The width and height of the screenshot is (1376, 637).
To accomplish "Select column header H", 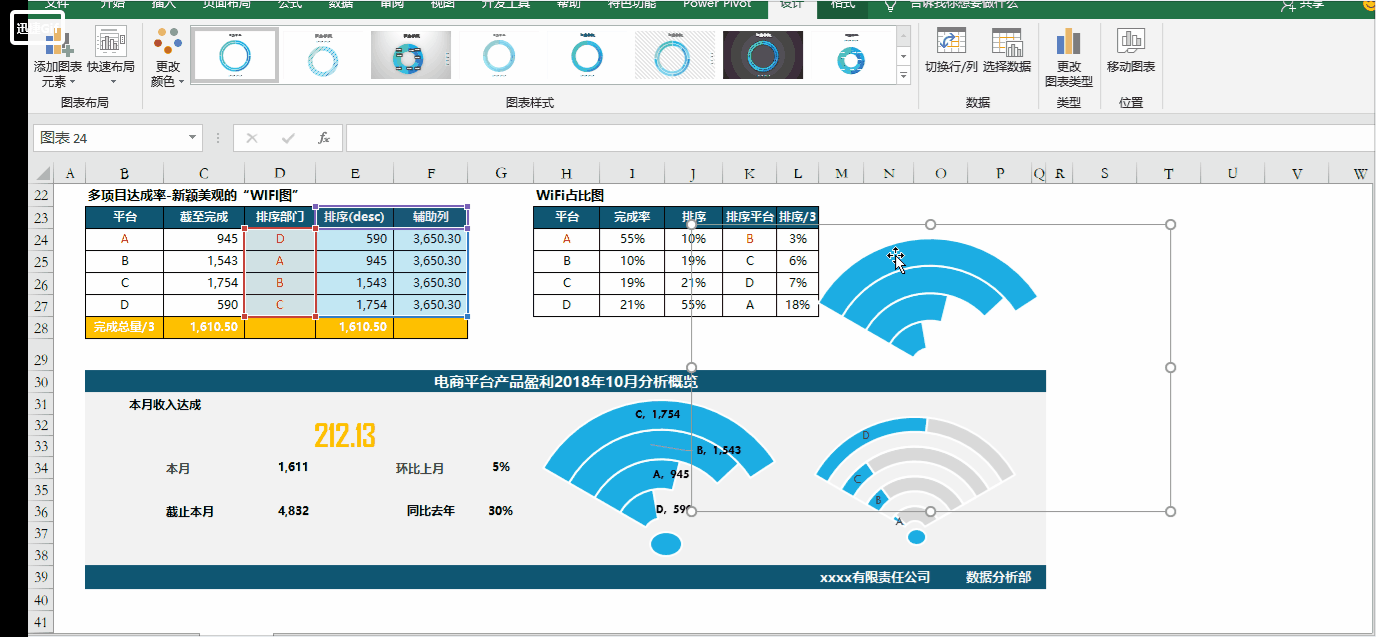I will click(x=567, y=173).
